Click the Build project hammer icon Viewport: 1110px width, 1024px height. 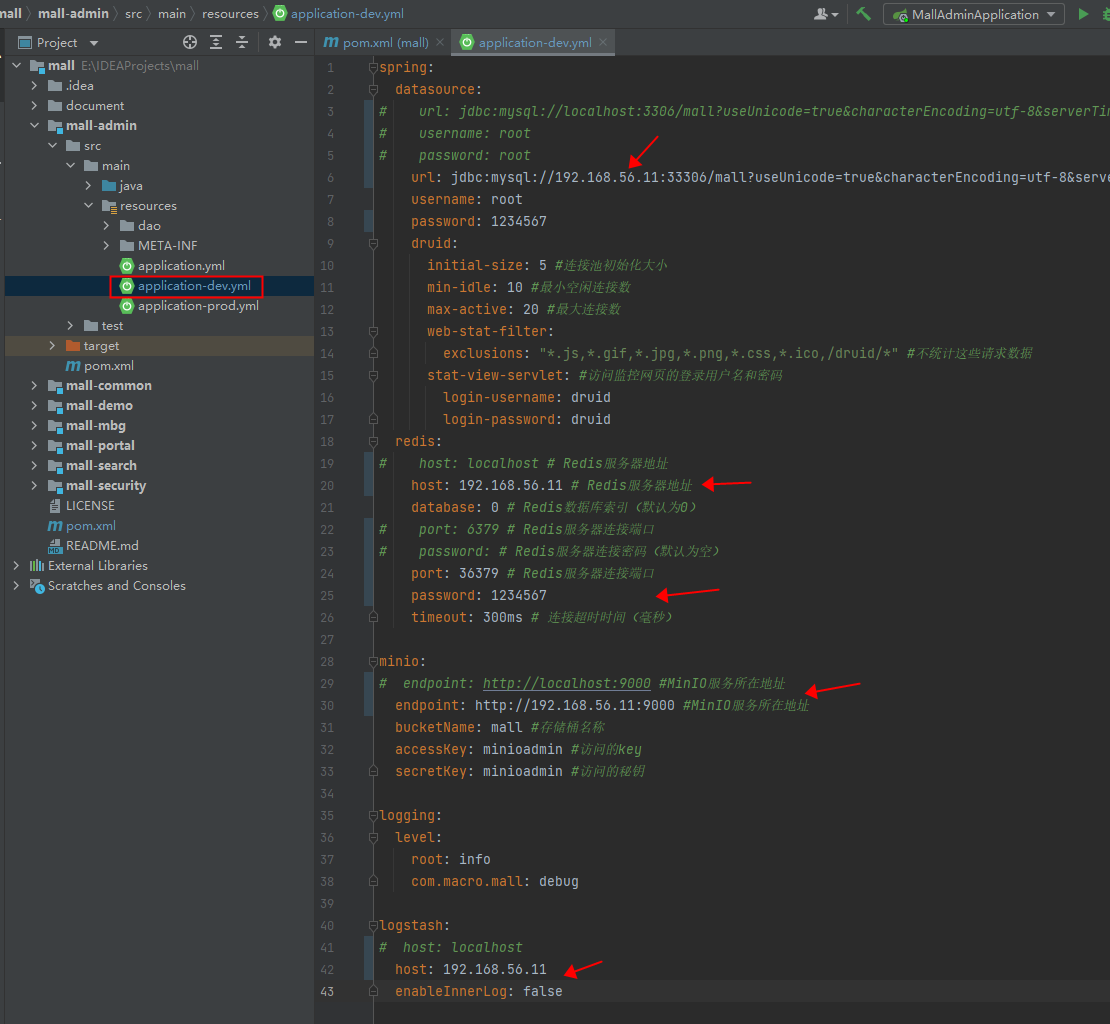pyautogui.click(x=862, y=15)
